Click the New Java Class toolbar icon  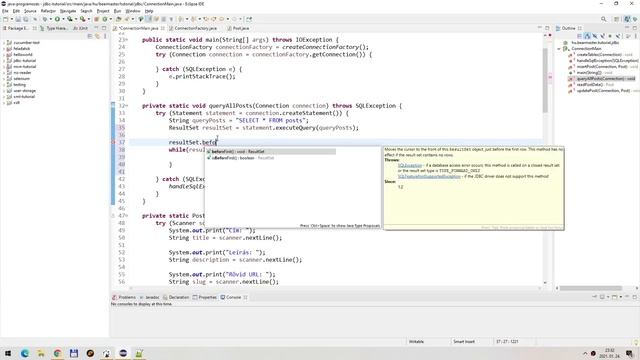coord(105,19)
